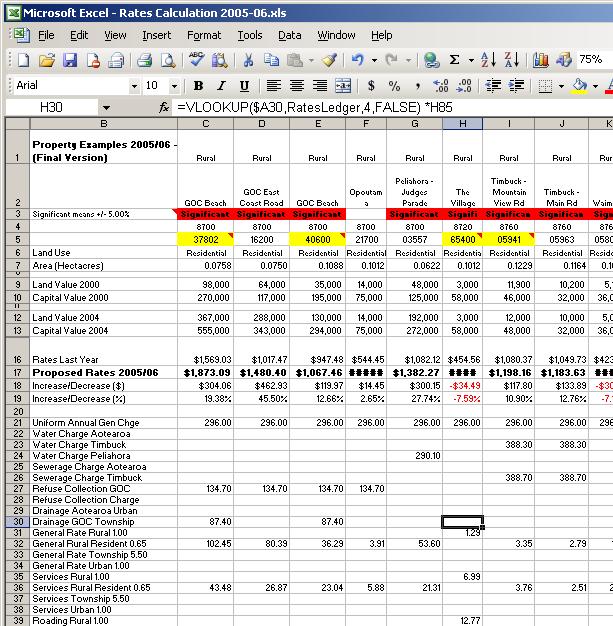Save the workbook with the disk icon

coord(70,60)
